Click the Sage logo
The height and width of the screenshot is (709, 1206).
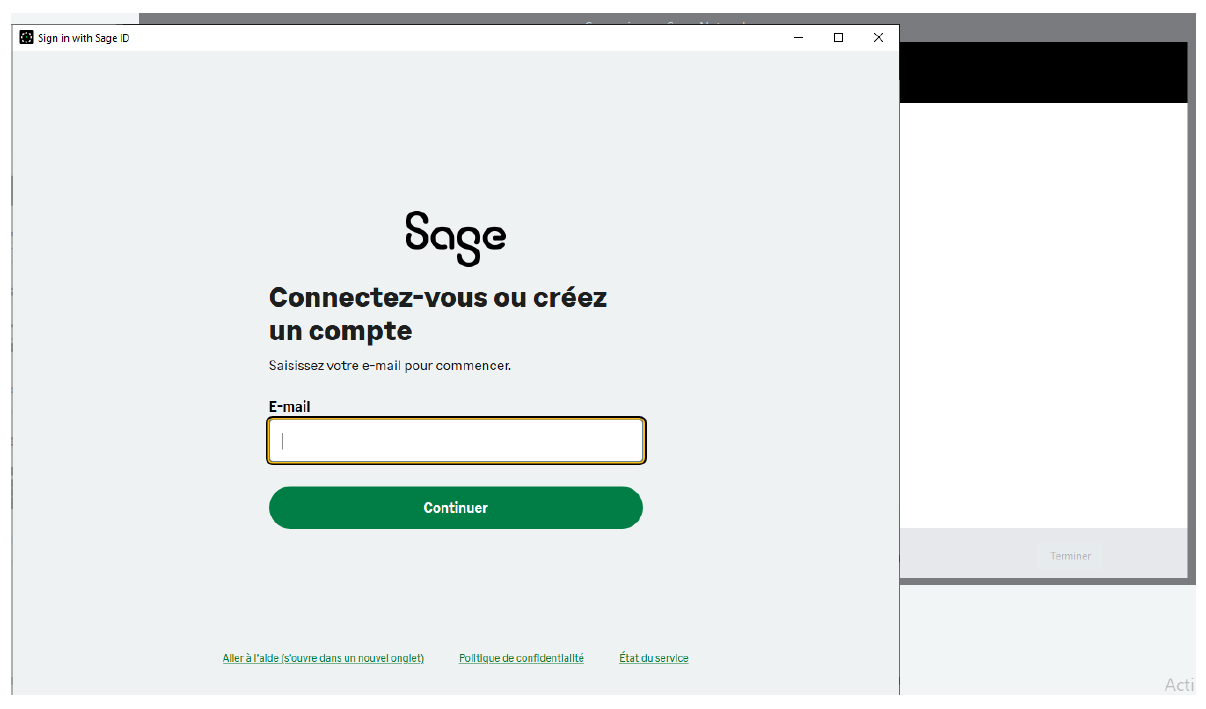click(456, 238)
